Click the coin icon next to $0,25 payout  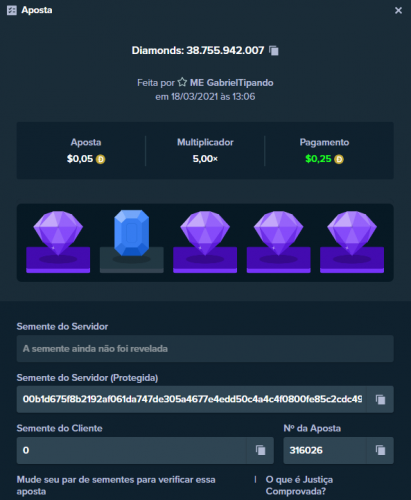tap(339, 159)
